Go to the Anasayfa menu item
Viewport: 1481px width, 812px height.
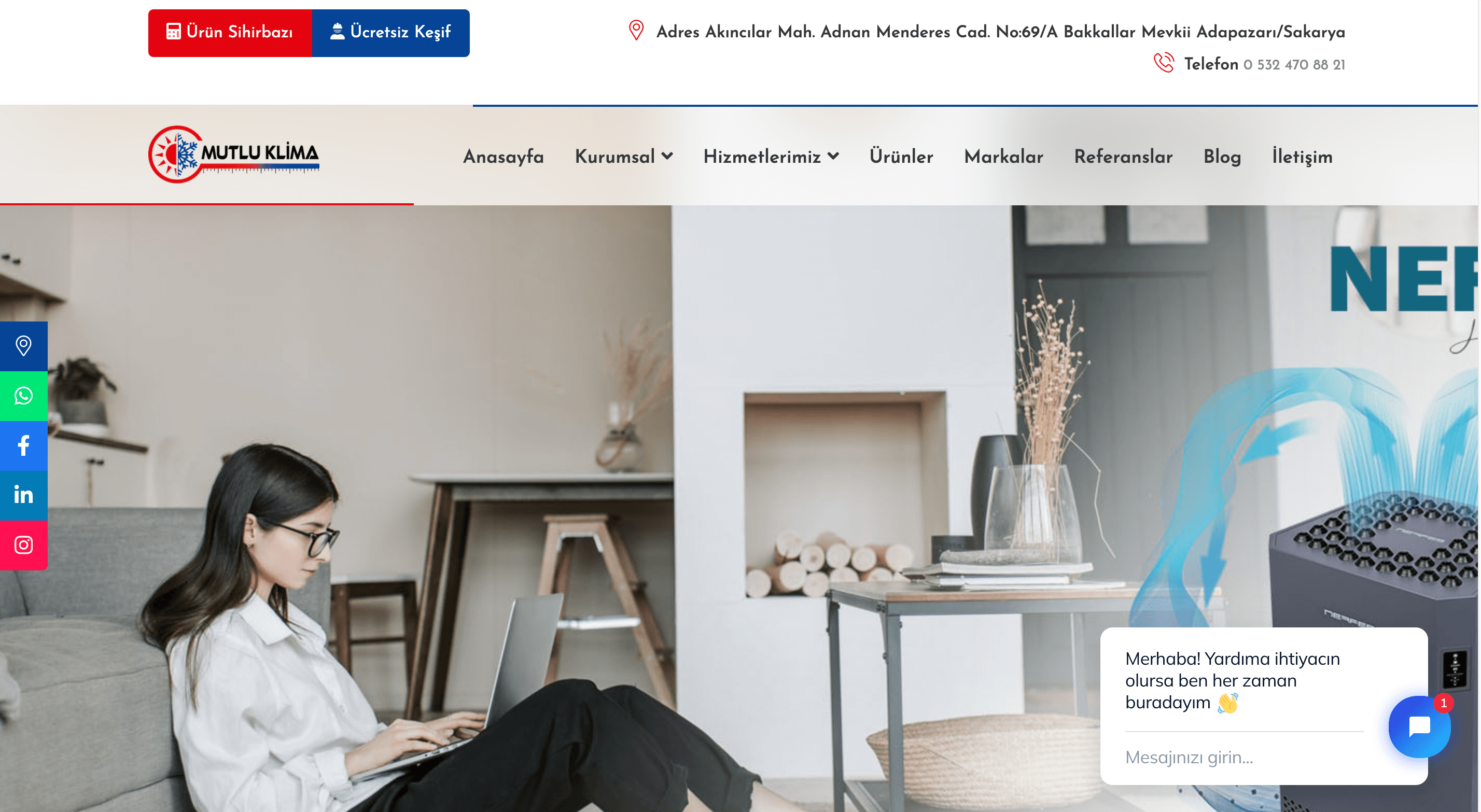pos(503,157)
